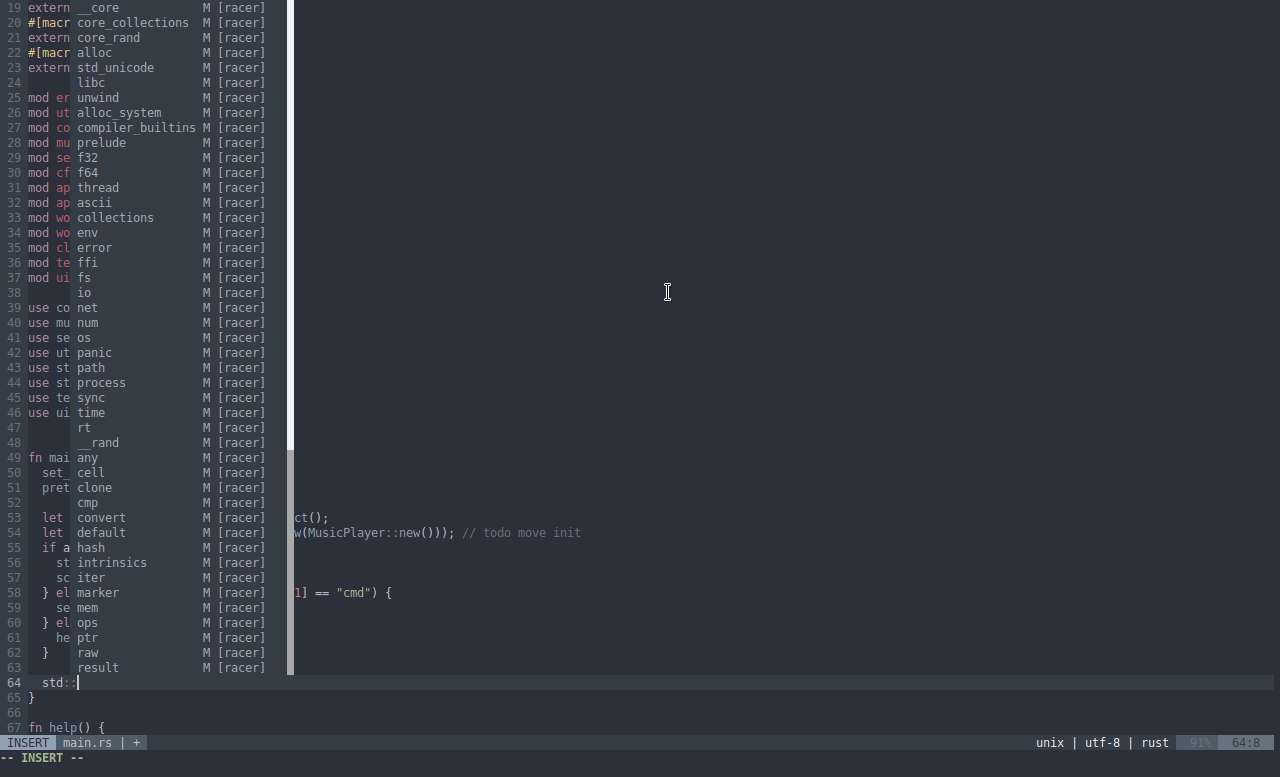The height and width of the screenshot is (777, 1280).
Task: Choose clone in the suggestion list
Action: point(178,488)
